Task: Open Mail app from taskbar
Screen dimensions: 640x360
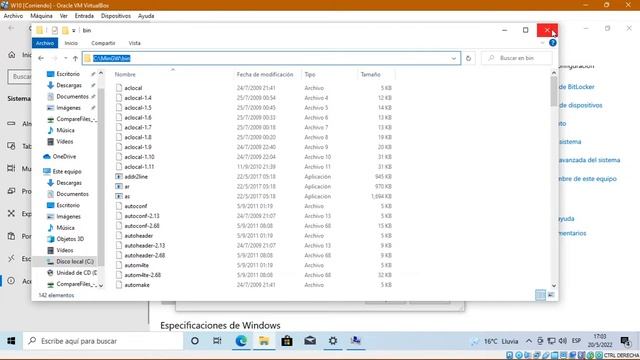Action: 310,341
